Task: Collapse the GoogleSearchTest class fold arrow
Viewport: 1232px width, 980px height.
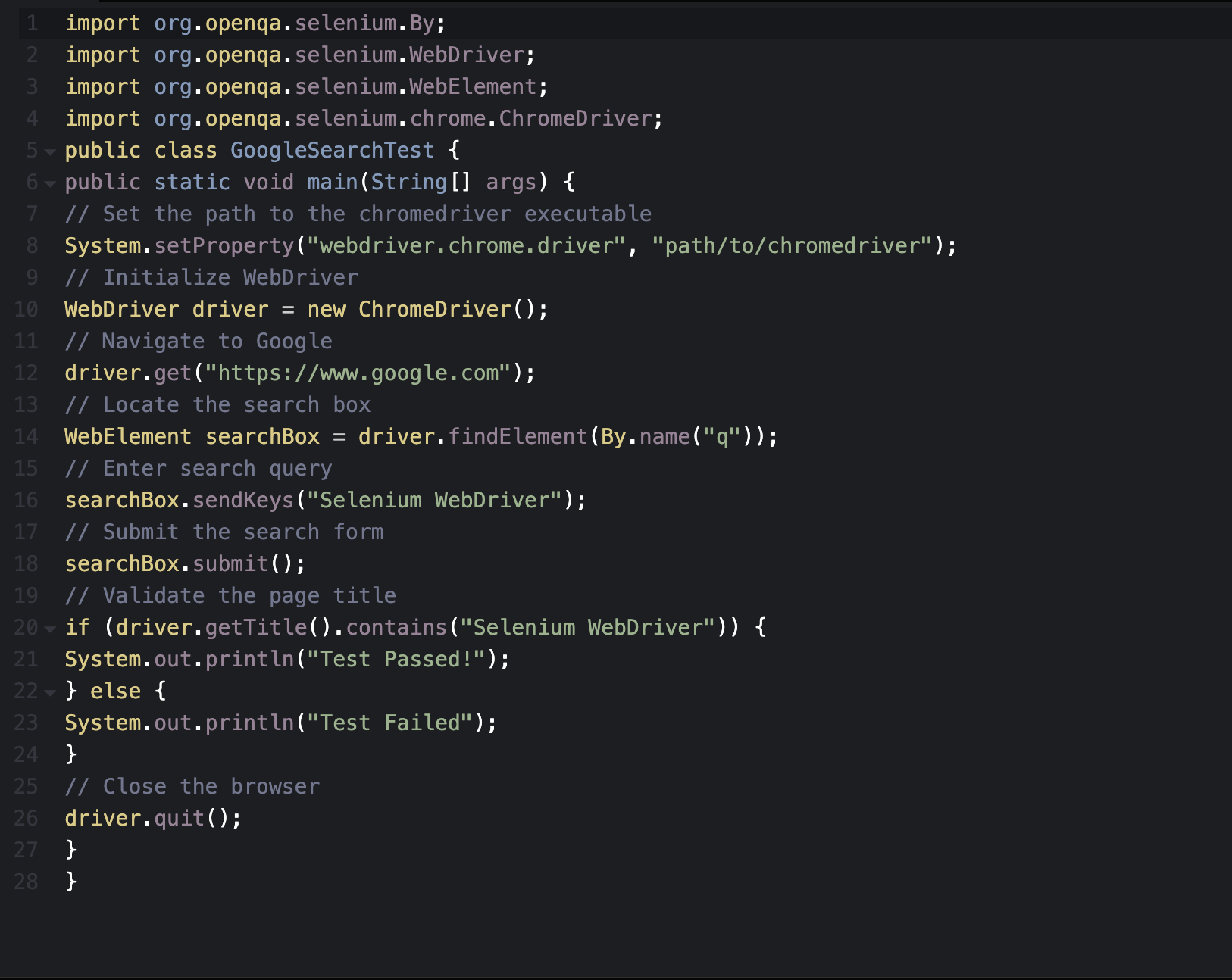Action: (x=50, y=151)
